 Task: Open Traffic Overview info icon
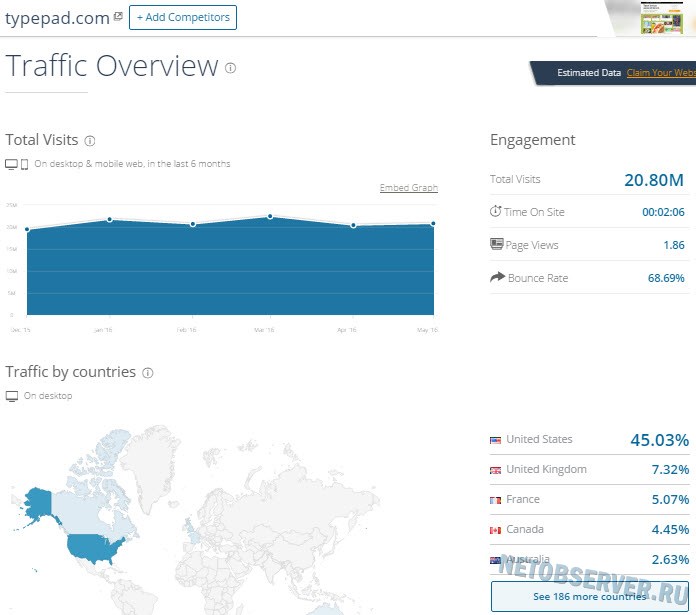tap(230, 68)
